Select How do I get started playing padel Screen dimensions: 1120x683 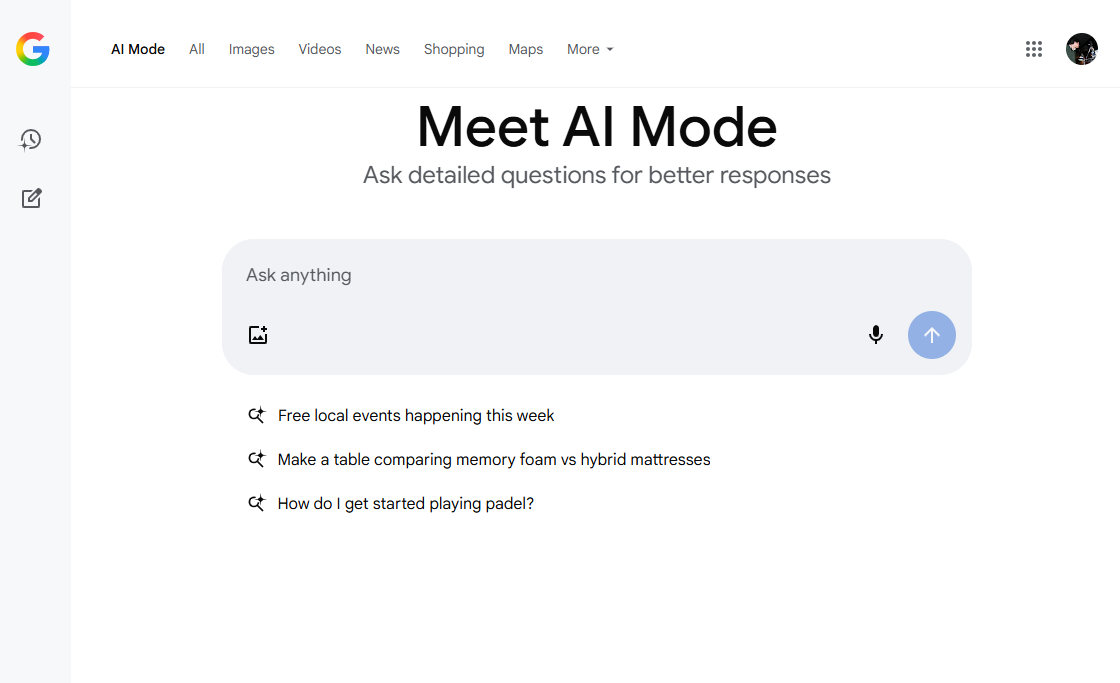pos(406,504)
